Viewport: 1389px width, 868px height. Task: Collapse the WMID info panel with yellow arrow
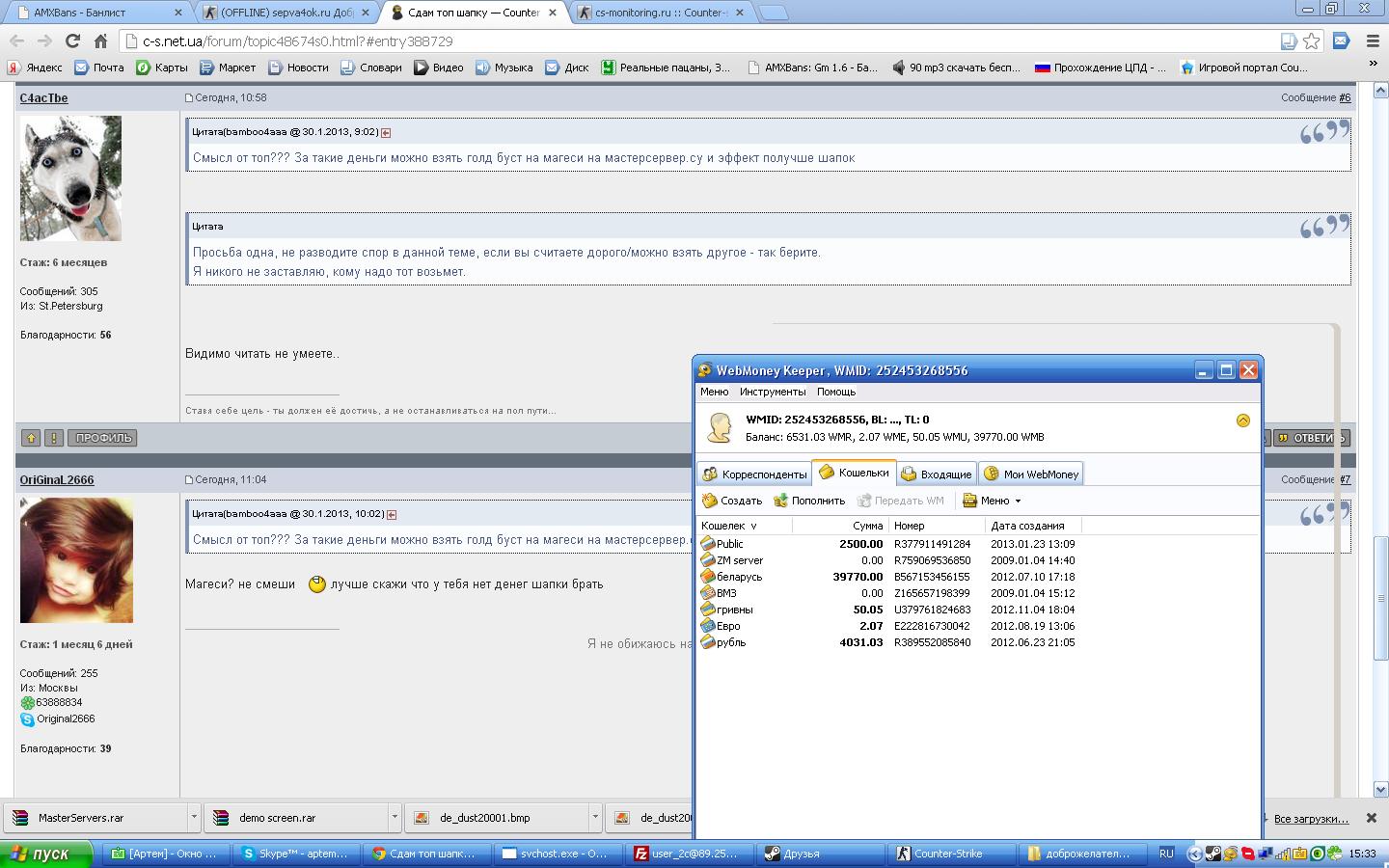[1242, 420]
